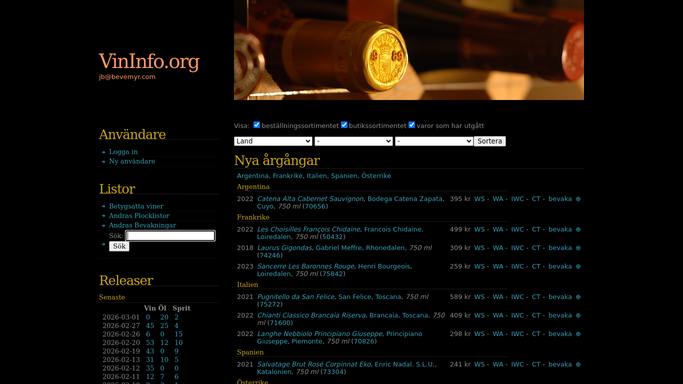Open Vin count 53 for 2026-02-20
683x384 pixels.
click(x=150, y=343)
